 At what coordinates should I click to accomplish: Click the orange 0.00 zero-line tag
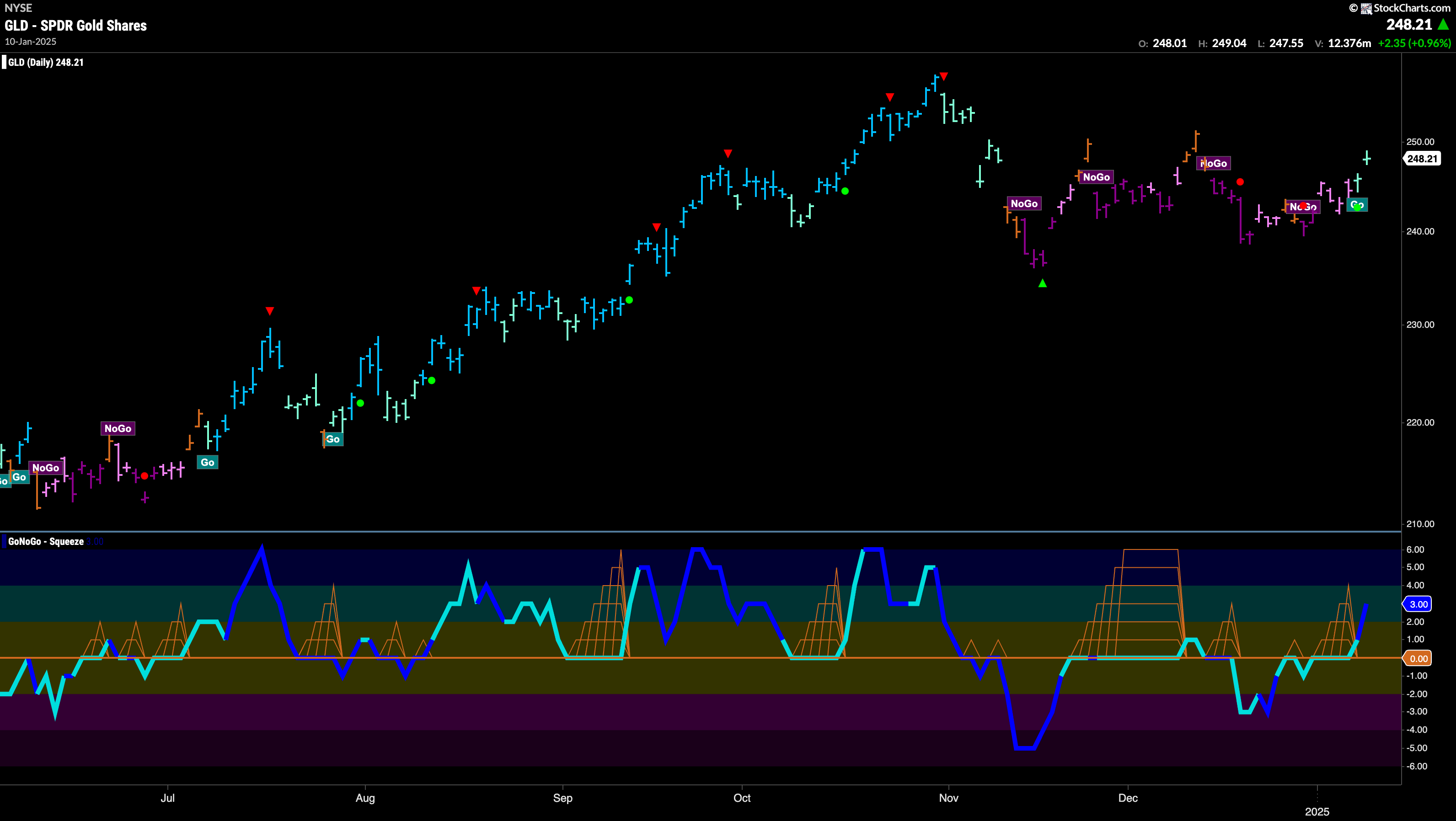tap(1419, 658)
